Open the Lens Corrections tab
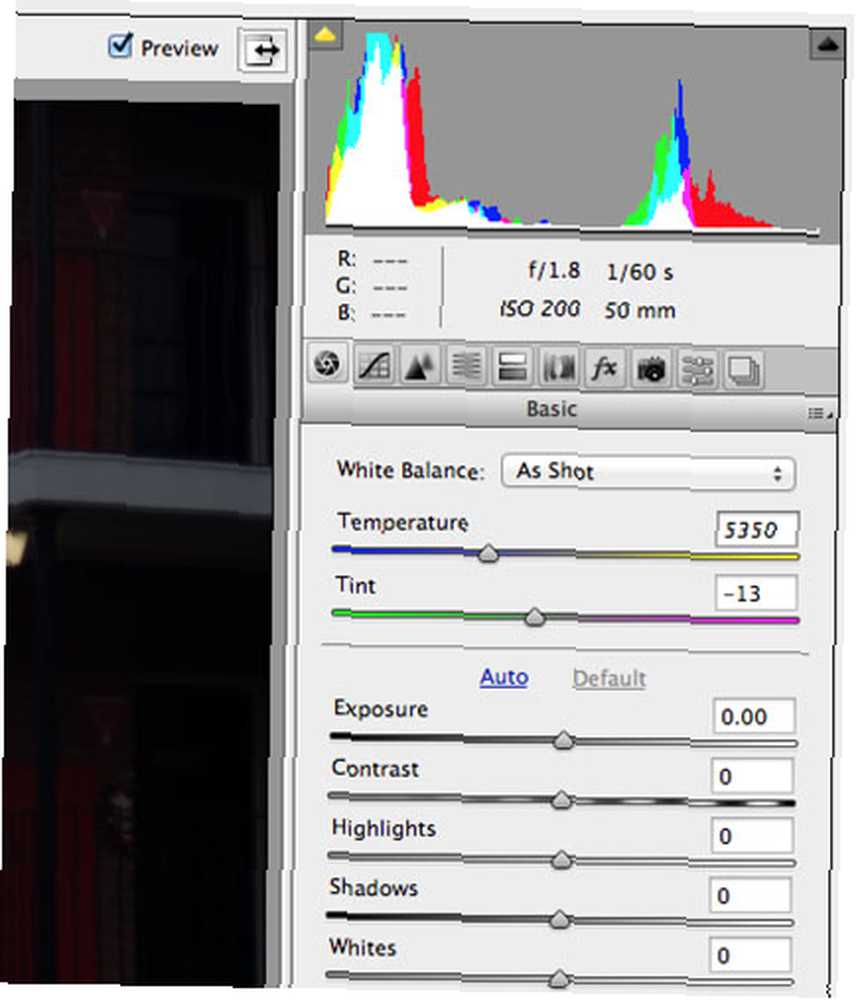 point(558,368)
